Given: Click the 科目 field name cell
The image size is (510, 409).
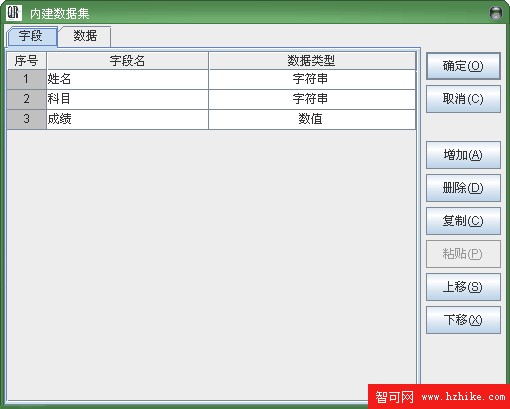Looking at the screenshot, I should [x=127, y=99].
